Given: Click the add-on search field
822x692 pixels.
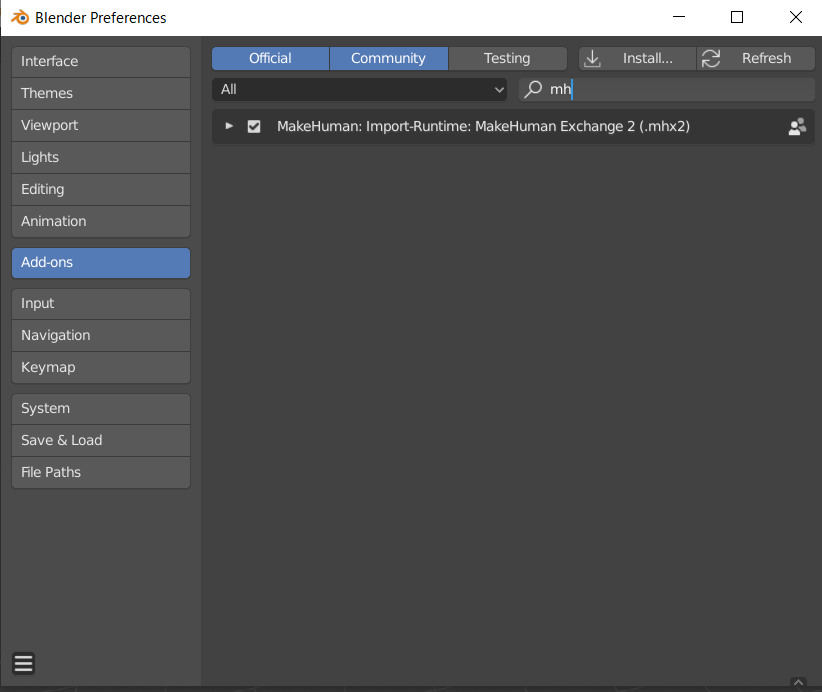Looking at the screenshot, I should [x=667, y=90].
